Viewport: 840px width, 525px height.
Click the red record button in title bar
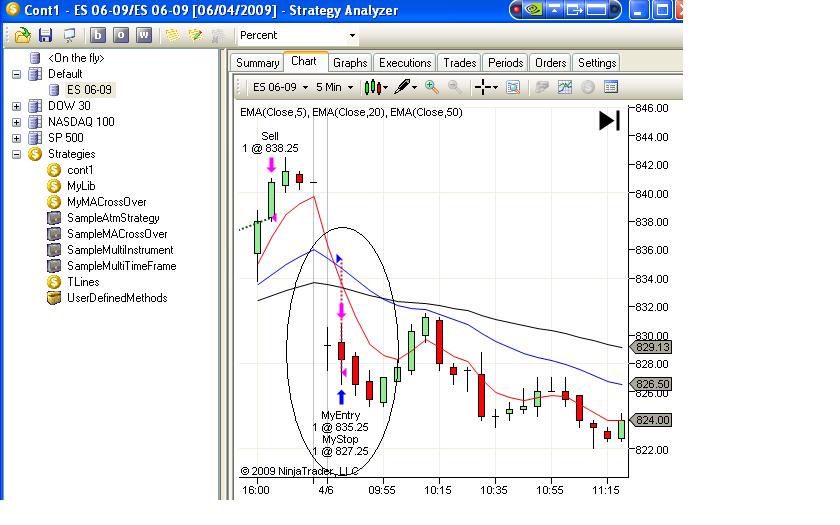pos(516,10)
